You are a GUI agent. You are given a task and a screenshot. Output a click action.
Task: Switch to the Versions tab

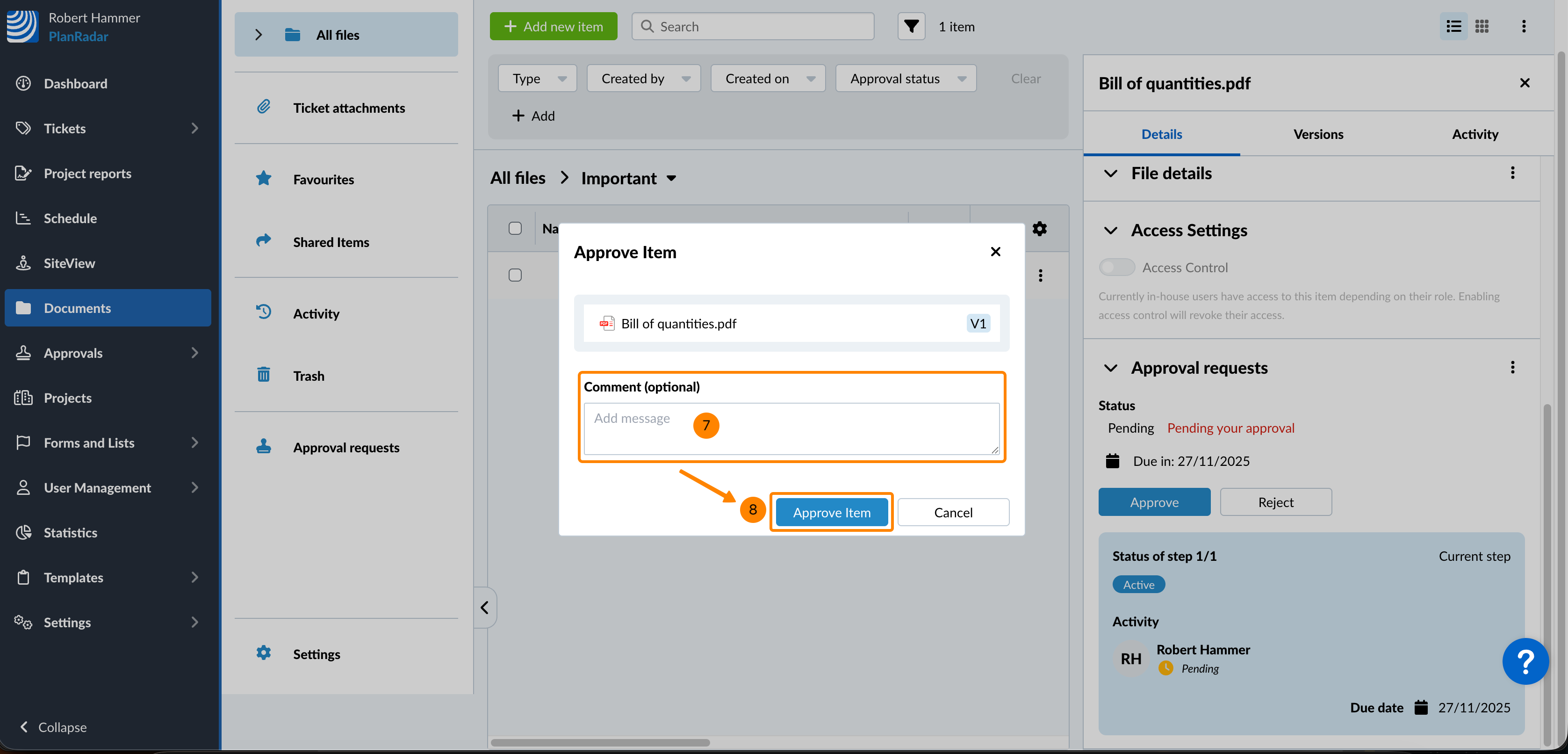[1318, 134]
